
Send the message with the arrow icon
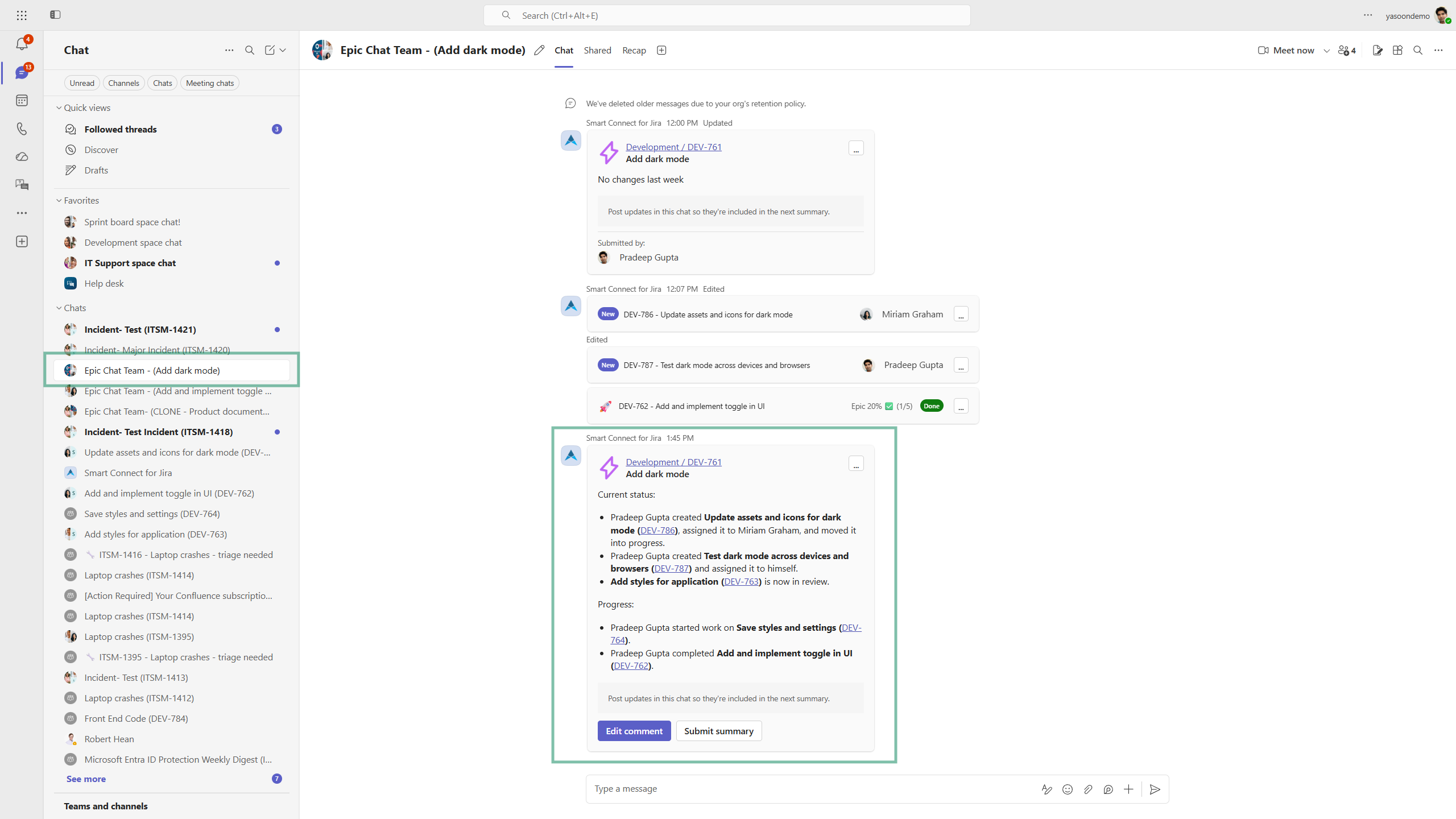(x=1155, y=789)
